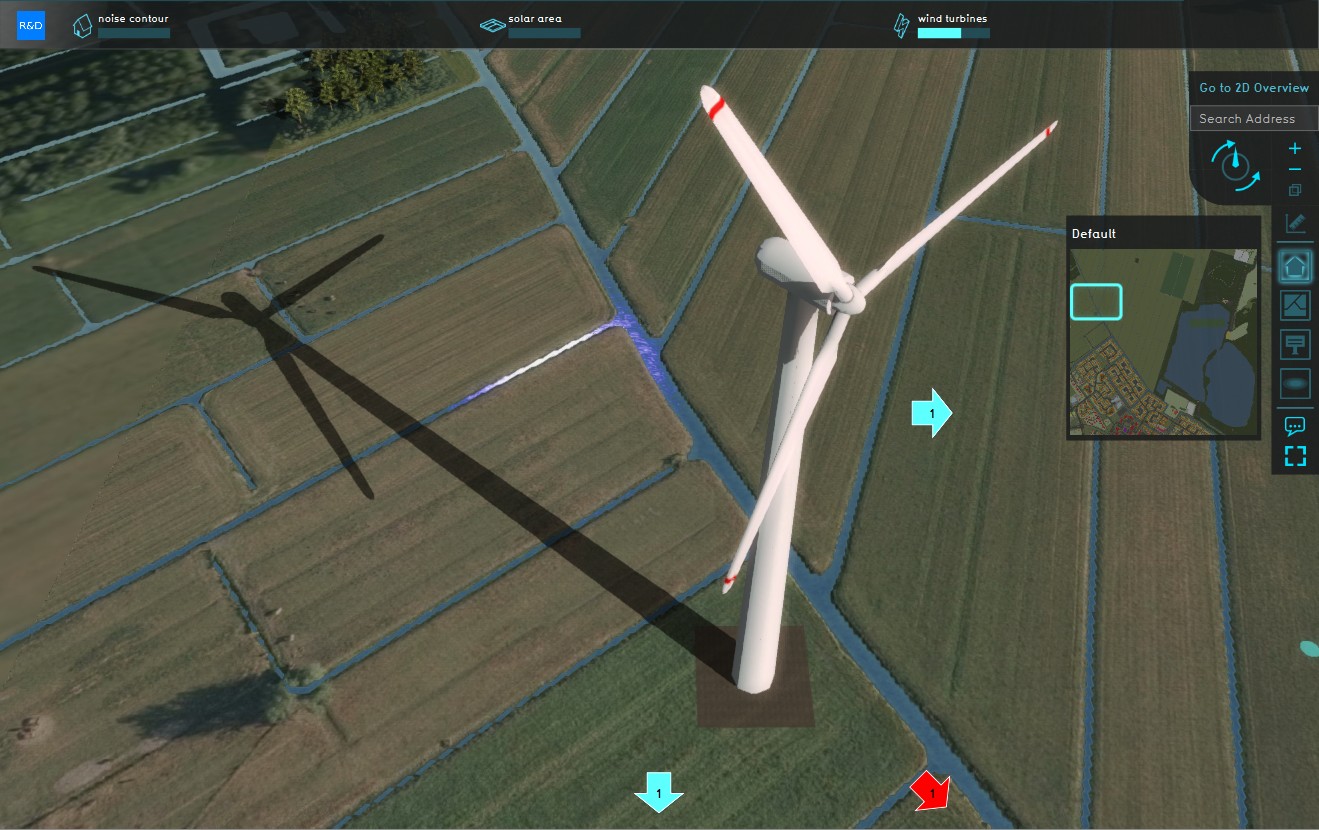Click the wind turbines lightning icon

[x=901, y=26]
